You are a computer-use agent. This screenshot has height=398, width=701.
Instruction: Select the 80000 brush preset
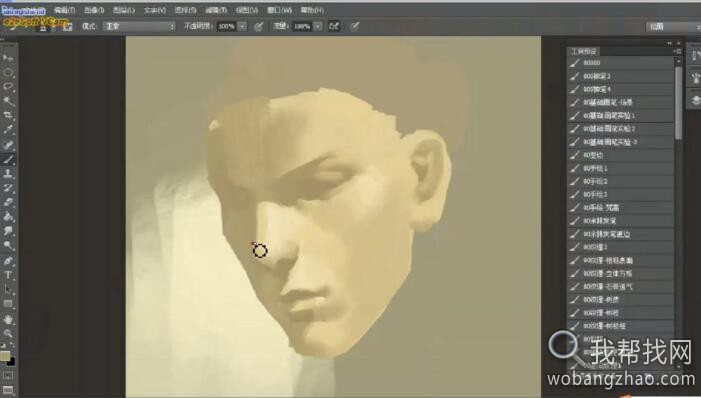[621, 63]
